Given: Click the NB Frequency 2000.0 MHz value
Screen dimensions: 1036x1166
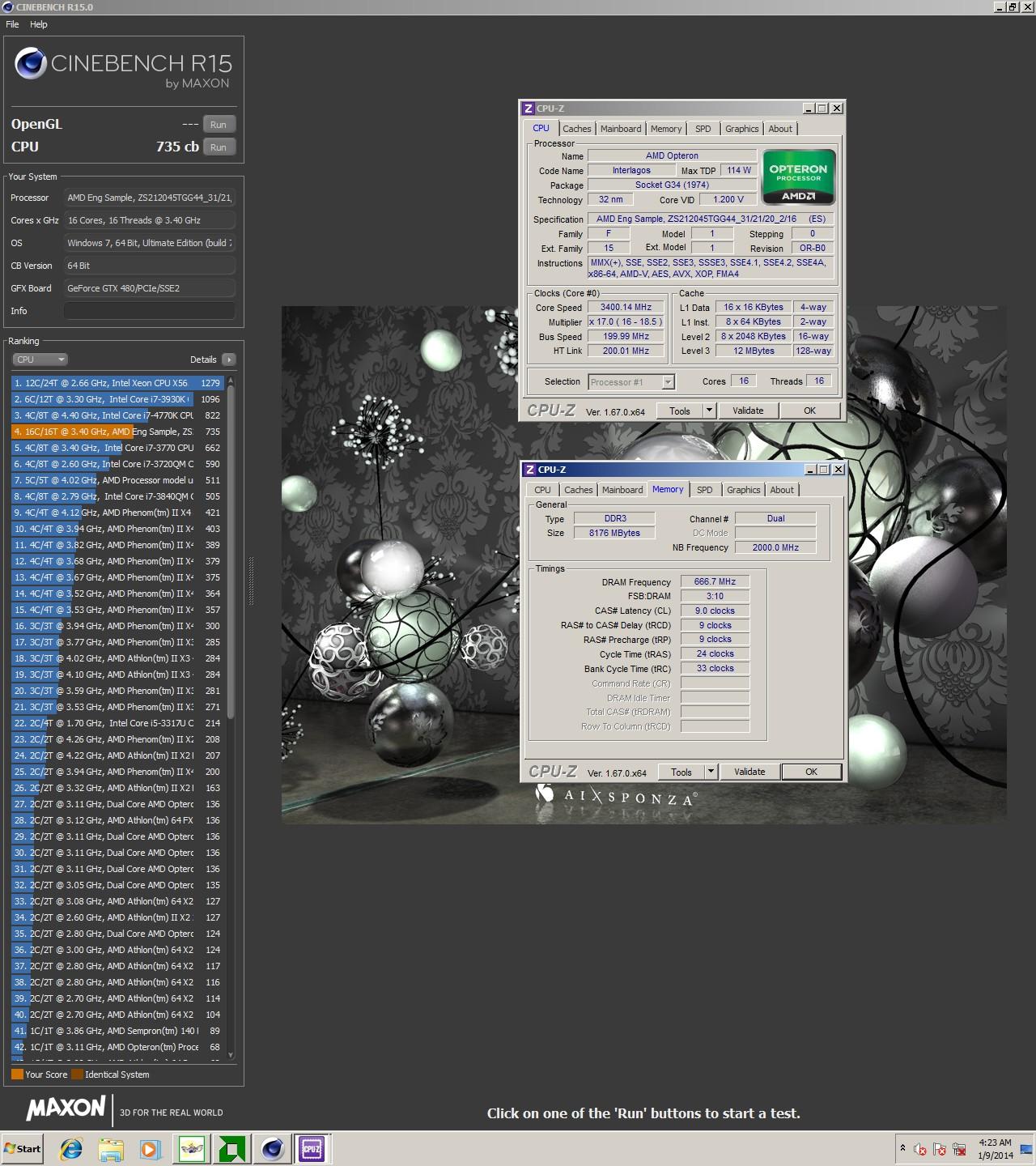Looking at the screenshot, I should (x=775, y=547).
